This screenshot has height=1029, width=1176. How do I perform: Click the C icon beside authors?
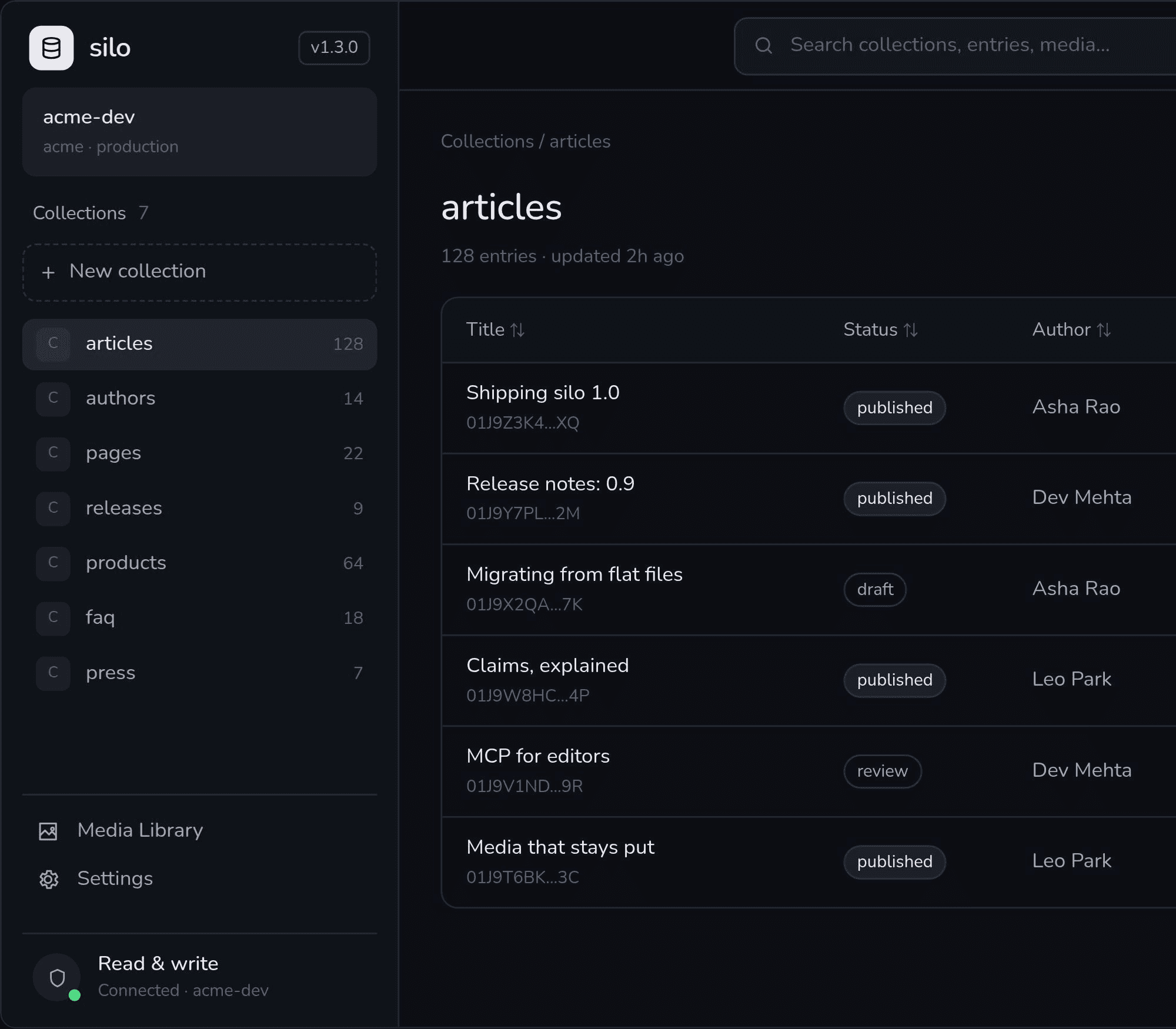[x=53, y=399]
